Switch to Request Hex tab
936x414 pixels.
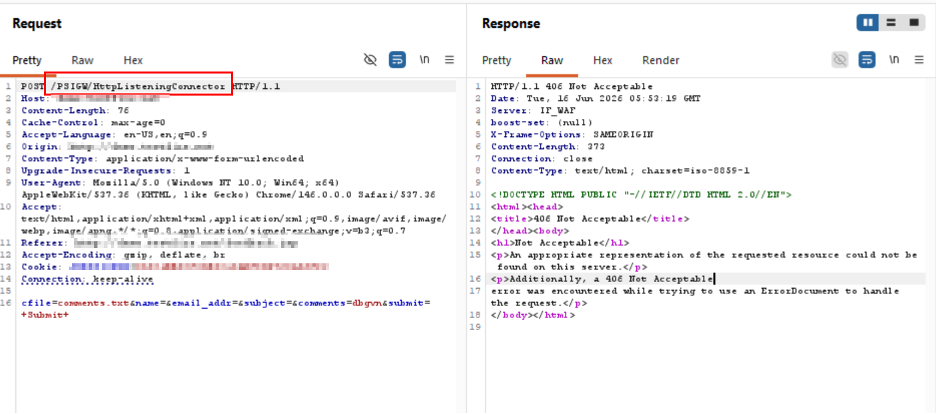(133, 60)
